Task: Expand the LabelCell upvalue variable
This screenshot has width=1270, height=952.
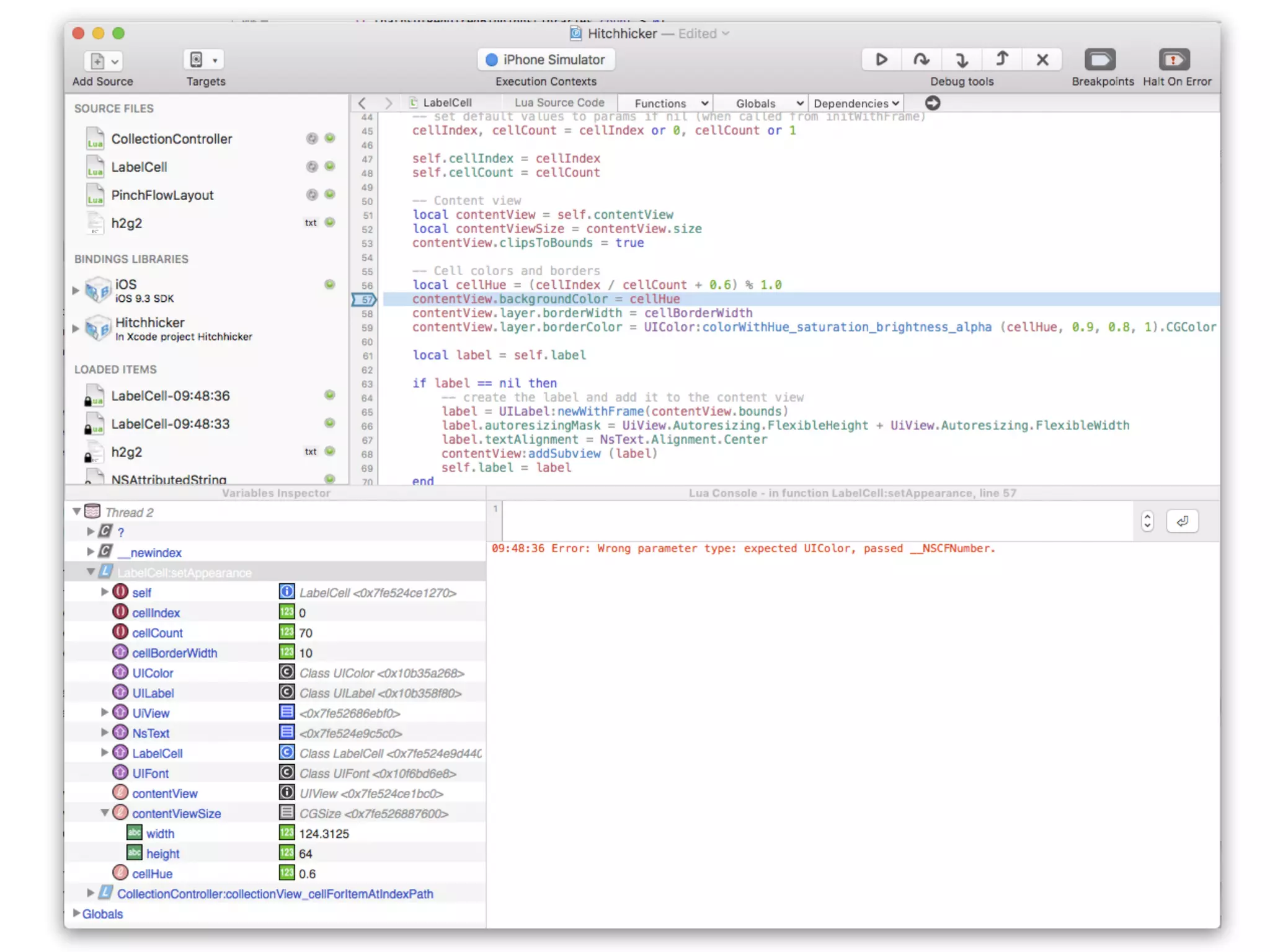Action: click(x=105, y=752)
